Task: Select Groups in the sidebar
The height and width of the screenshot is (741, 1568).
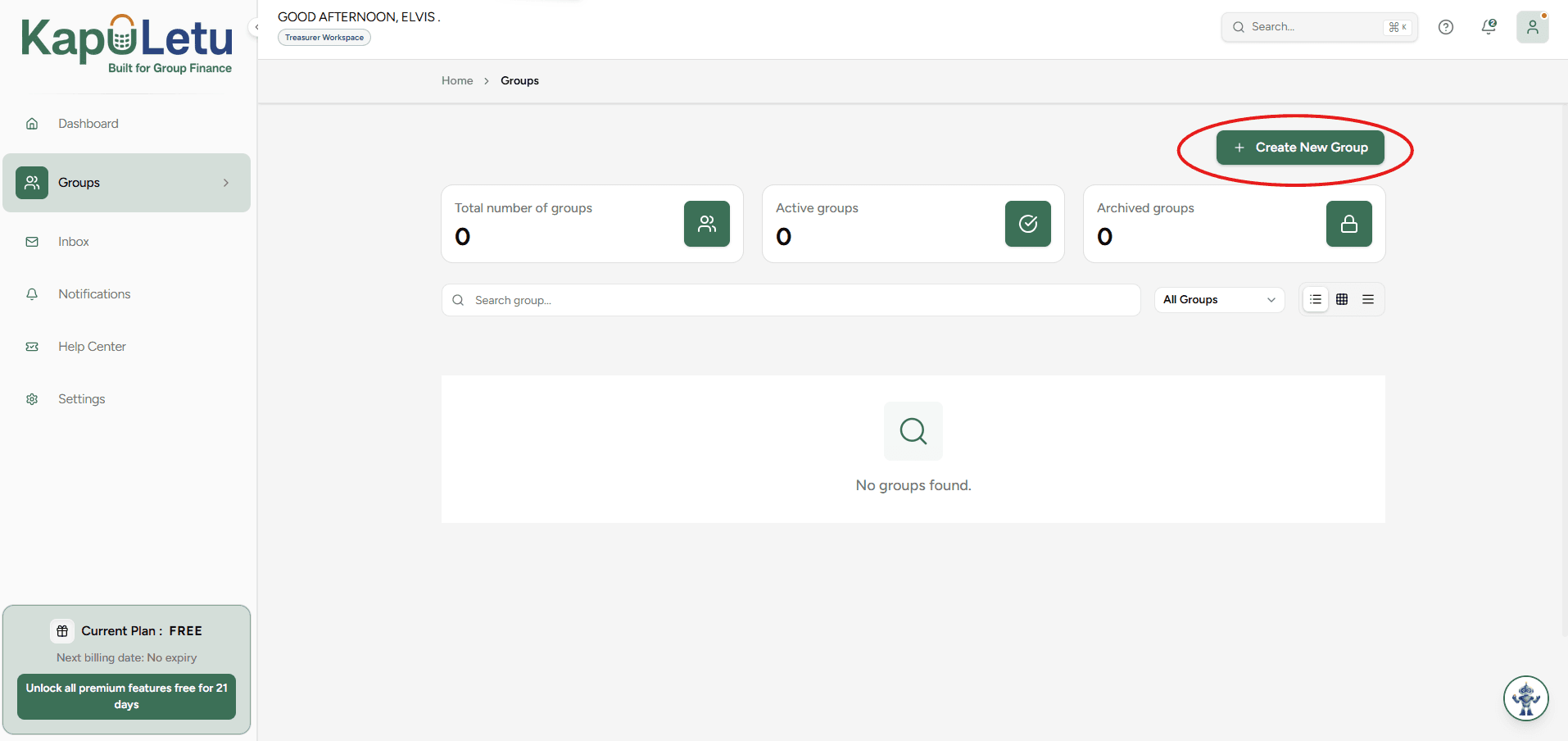Action: [126, 183]
